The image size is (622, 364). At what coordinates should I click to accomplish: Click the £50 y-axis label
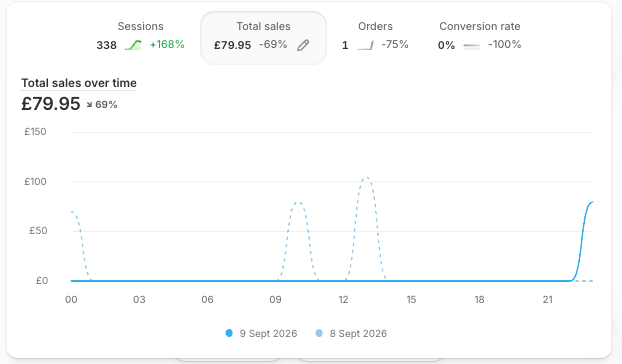pyautogui.click(x=38, y=231)
